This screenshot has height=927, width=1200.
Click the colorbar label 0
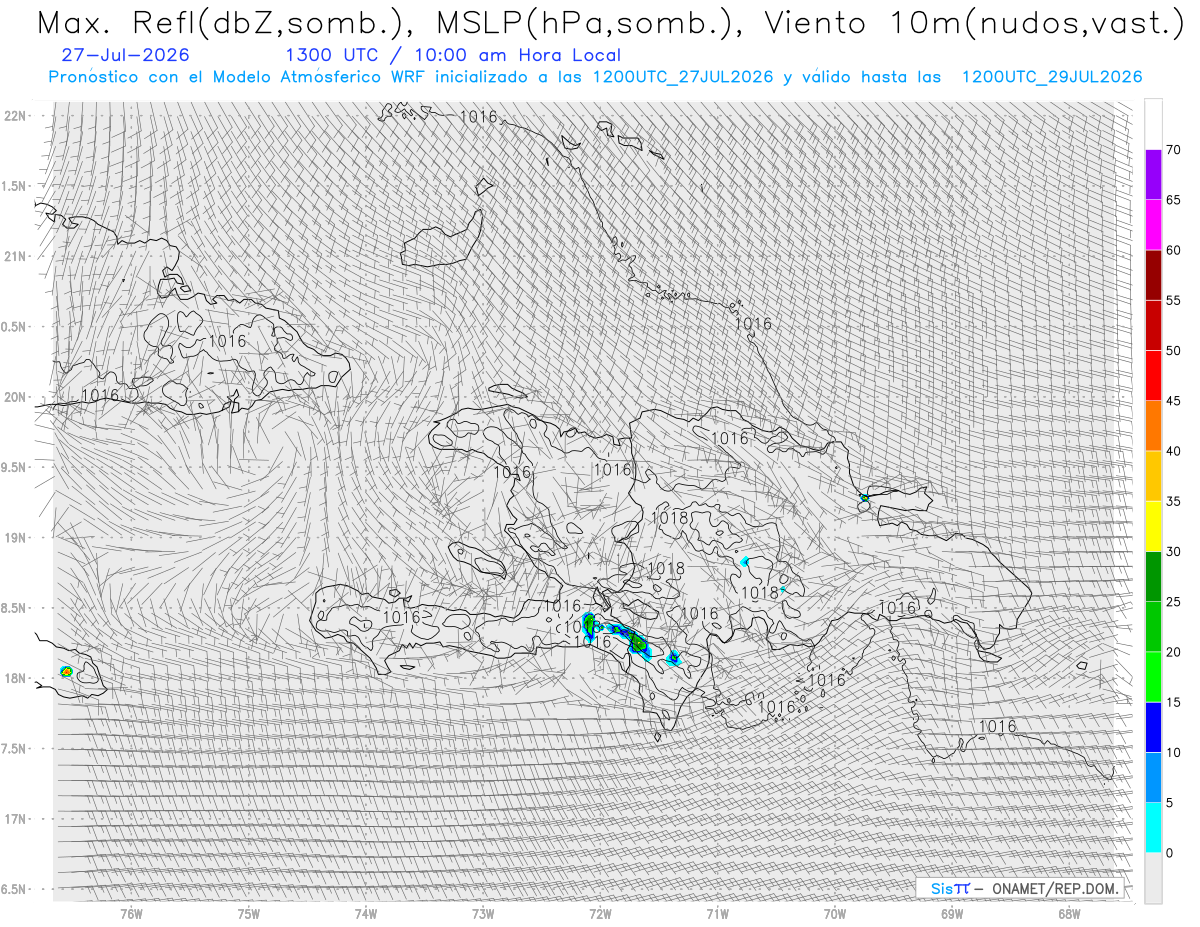(1170, 853)
